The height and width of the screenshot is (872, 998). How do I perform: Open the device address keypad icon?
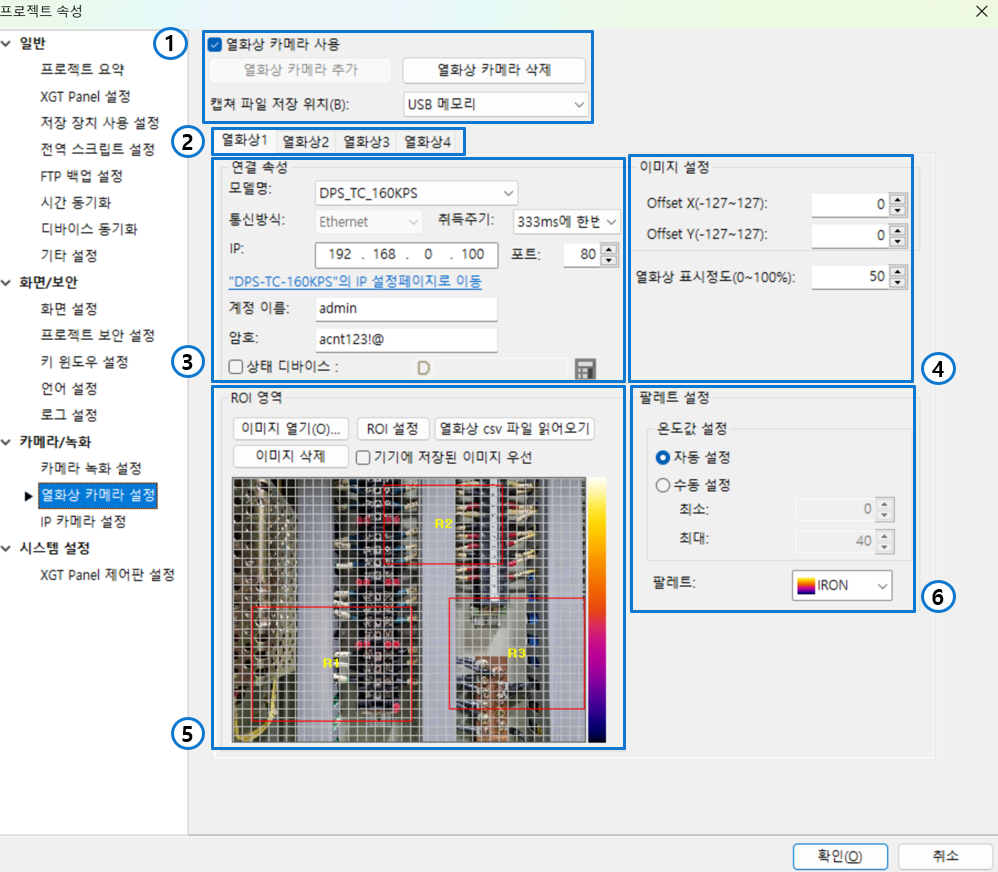tap(585, 369)
